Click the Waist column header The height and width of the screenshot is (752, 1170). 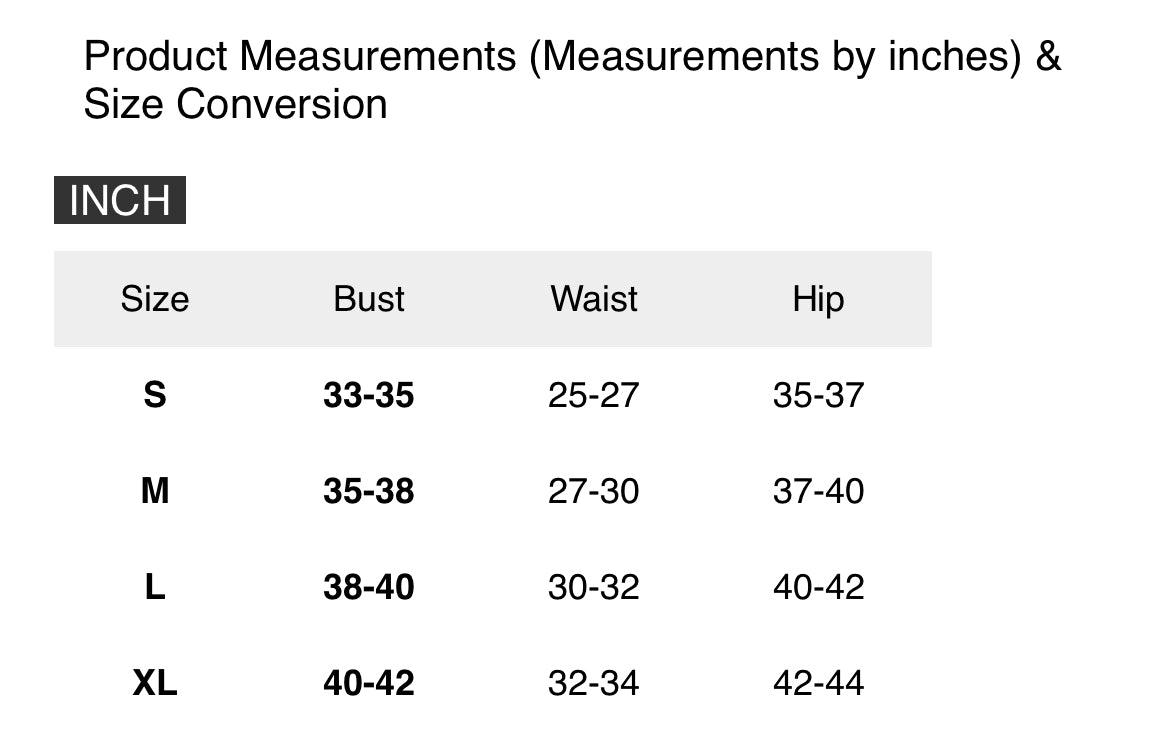click(x=594, y=299)
